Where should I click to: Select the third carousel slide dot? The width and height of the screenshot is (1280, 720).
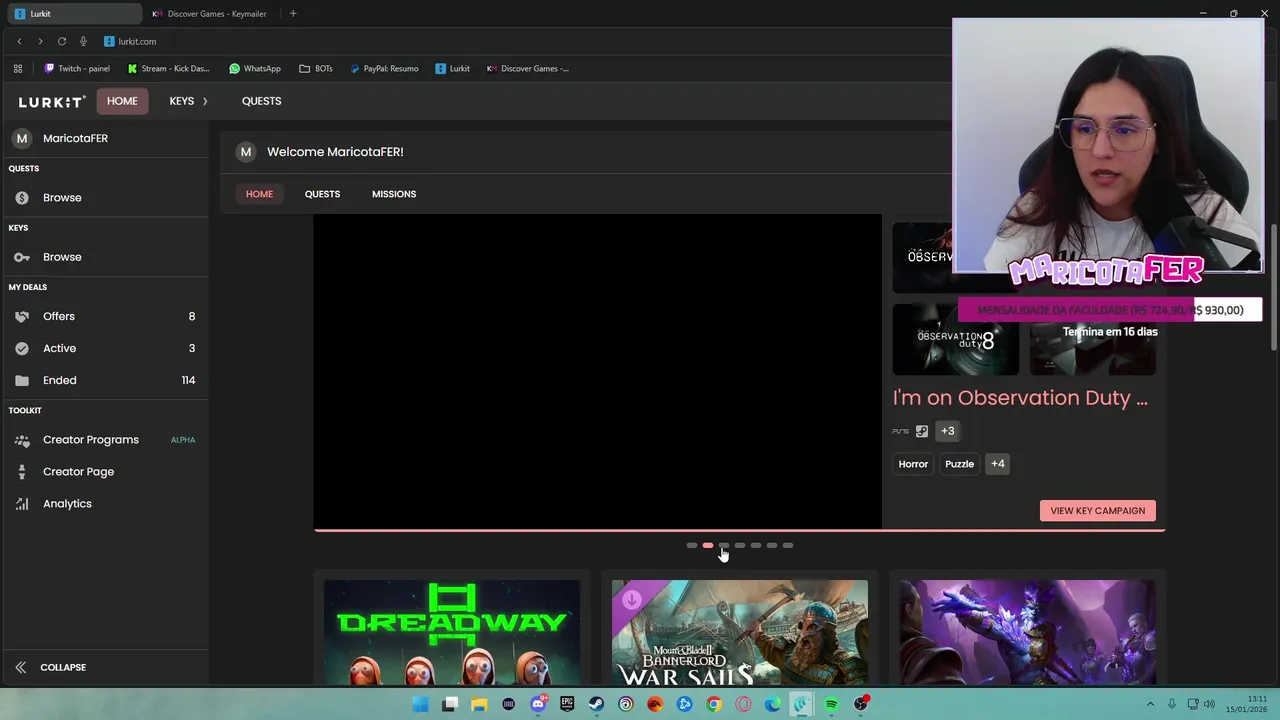tap(724, 546)
